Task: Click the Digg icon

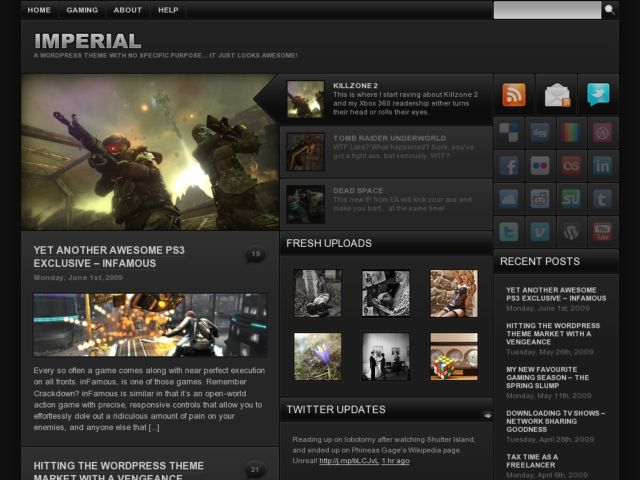Action: (x=540, y=133)
